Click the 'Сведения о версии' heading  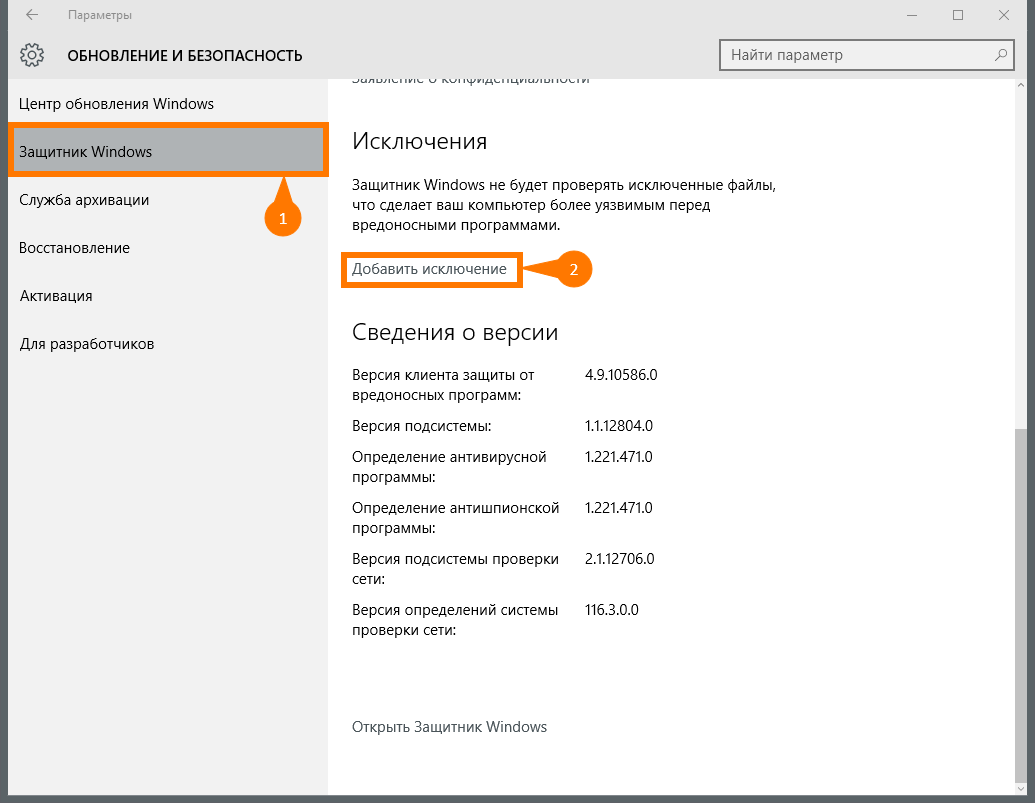[x=455, y=332]
